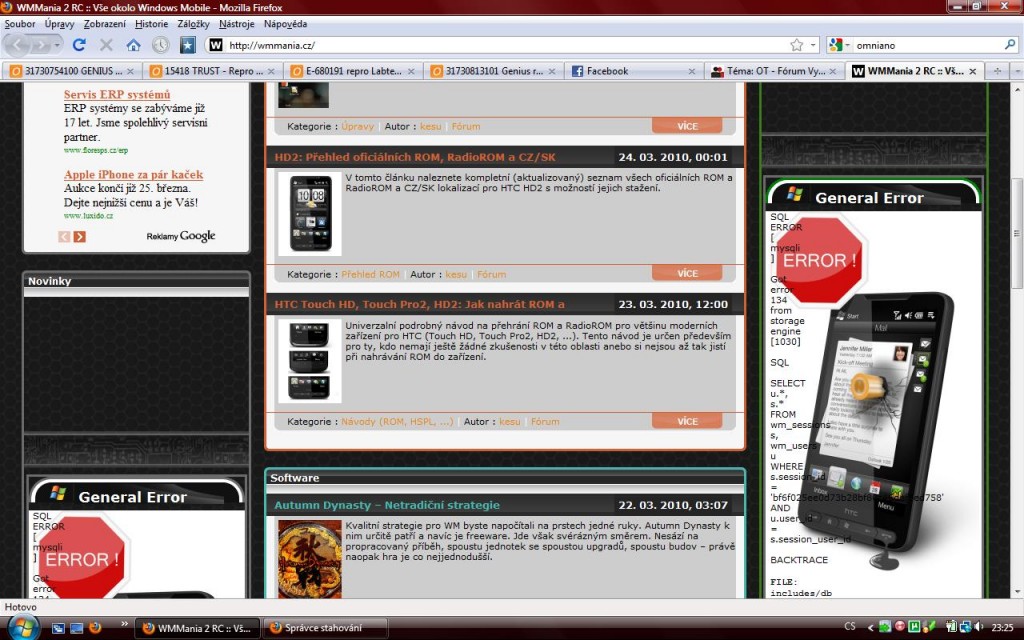Close the WMMania 2 RC tab
The height and width of the screenshot is (640, 1024).
click(972, 71)
